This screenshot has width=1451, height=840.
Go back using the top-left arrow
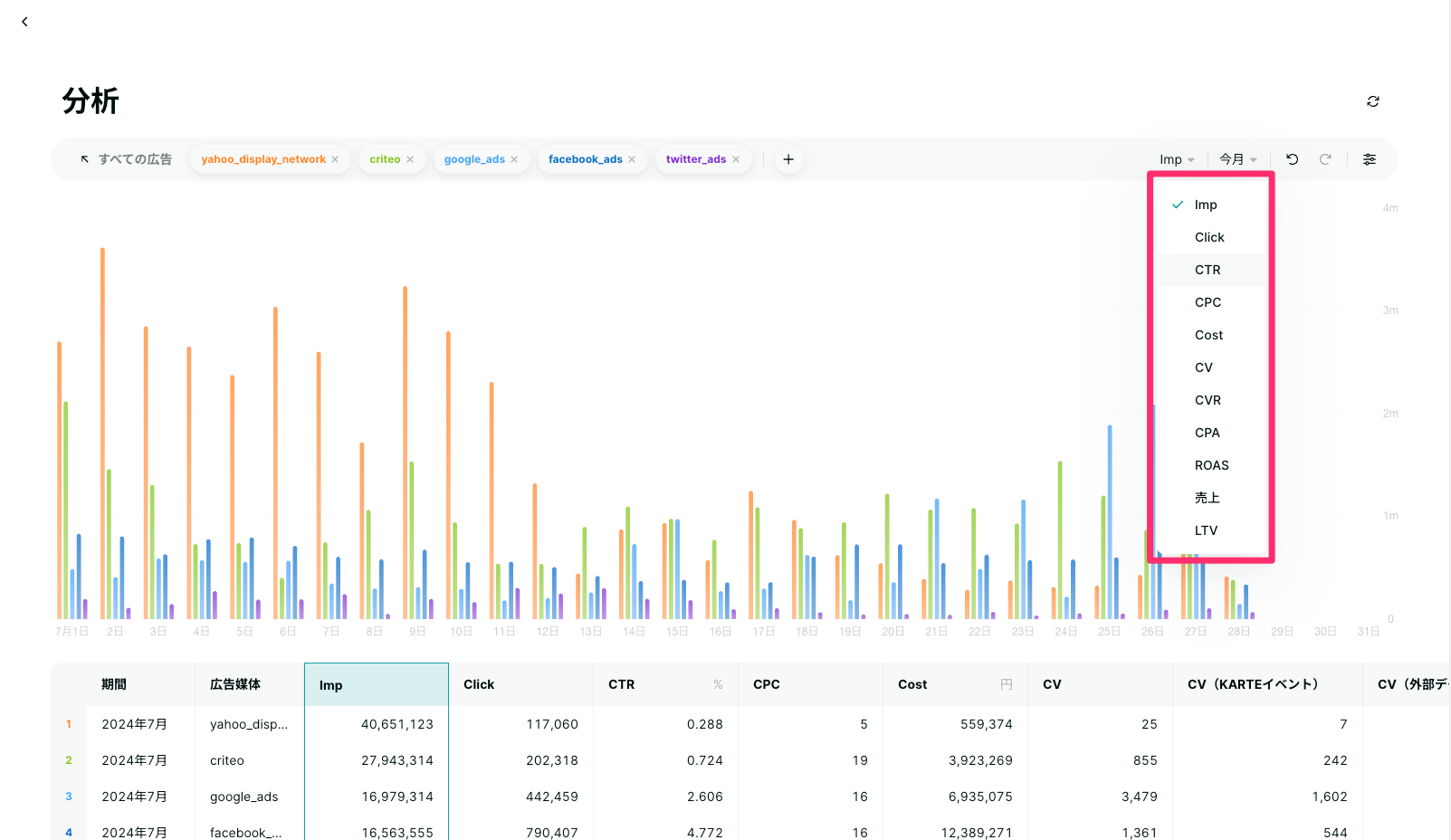point(24,22)
